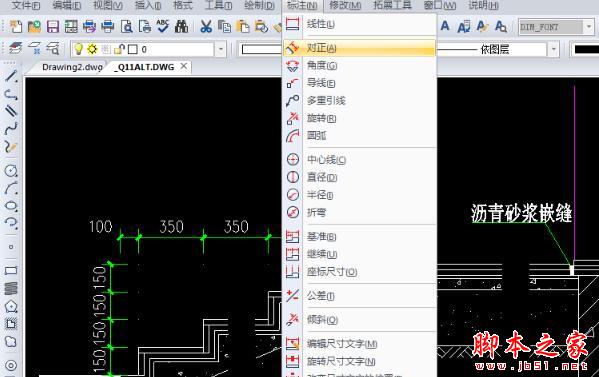Image resolution: width=599 pixels, height=377 pixels.
Task: Expand the layer 0 dropdown arrow
Action: (220, 49)
